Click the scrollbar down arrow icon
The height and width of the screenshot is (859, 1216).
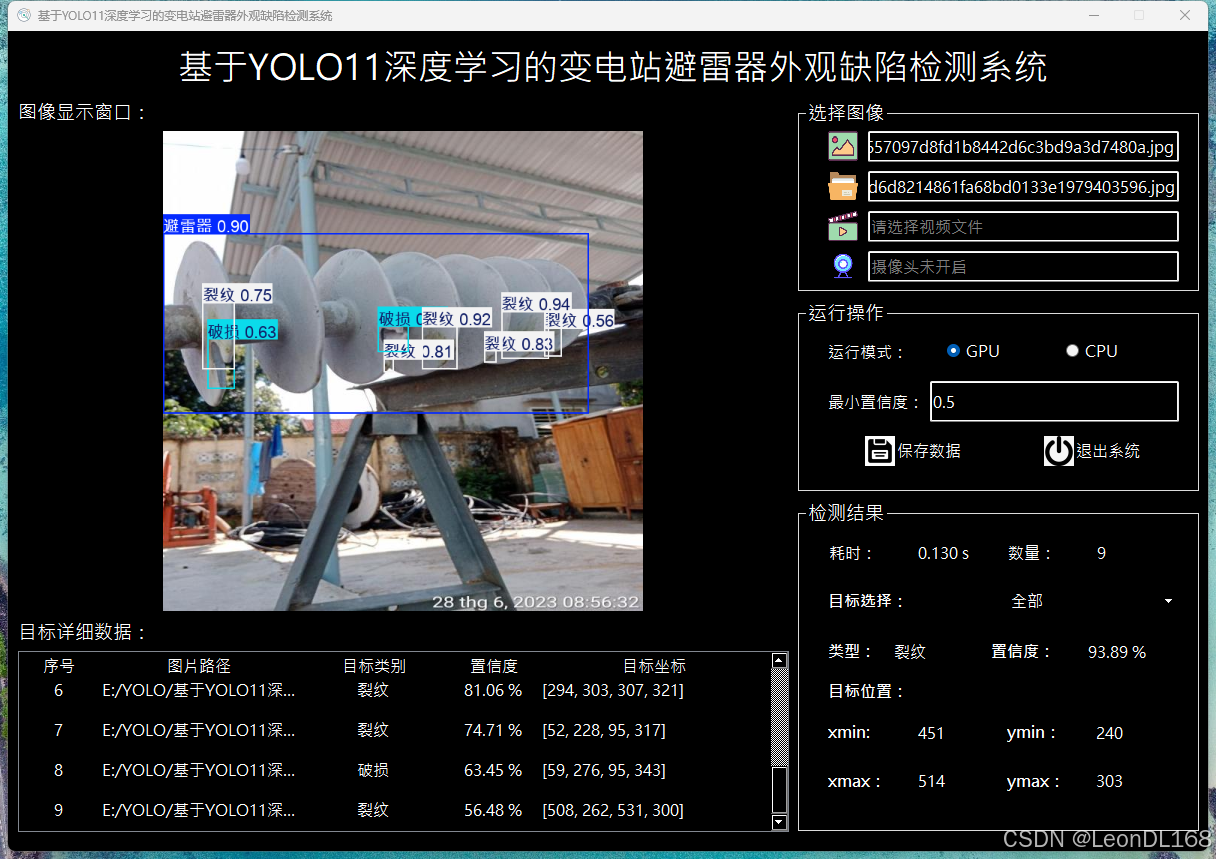(x=779, y=822)
